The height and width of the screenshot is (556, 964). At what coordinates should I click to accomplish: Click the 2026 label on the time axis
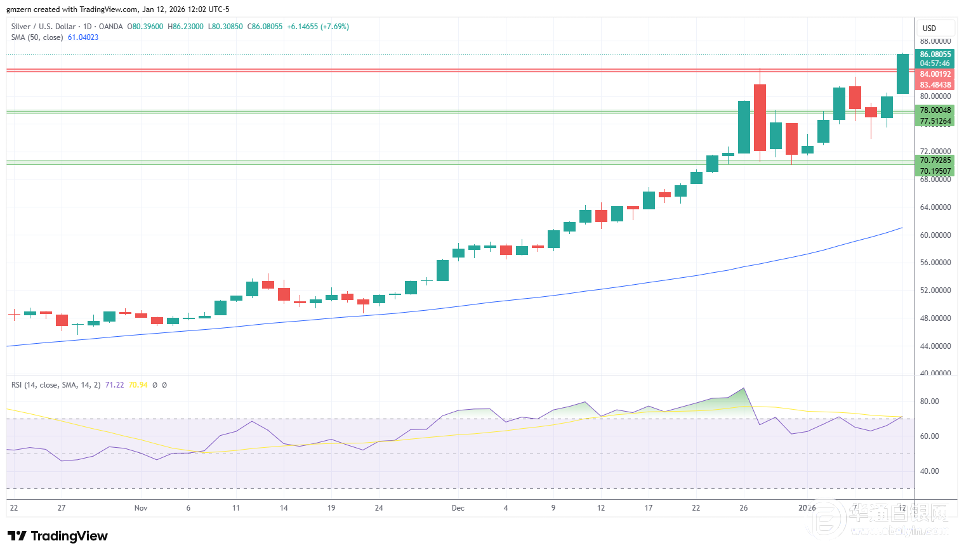tap(806, 508)
